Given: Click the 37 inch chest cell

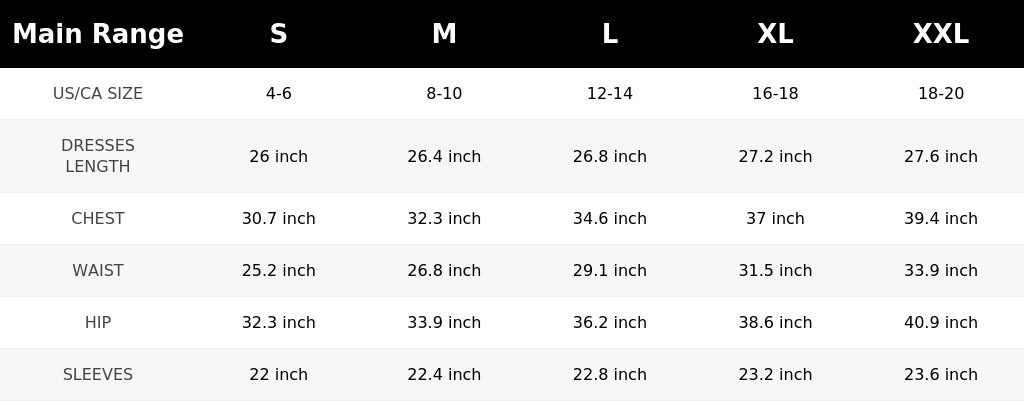Looking at the screenshot, I should [775, 218].
